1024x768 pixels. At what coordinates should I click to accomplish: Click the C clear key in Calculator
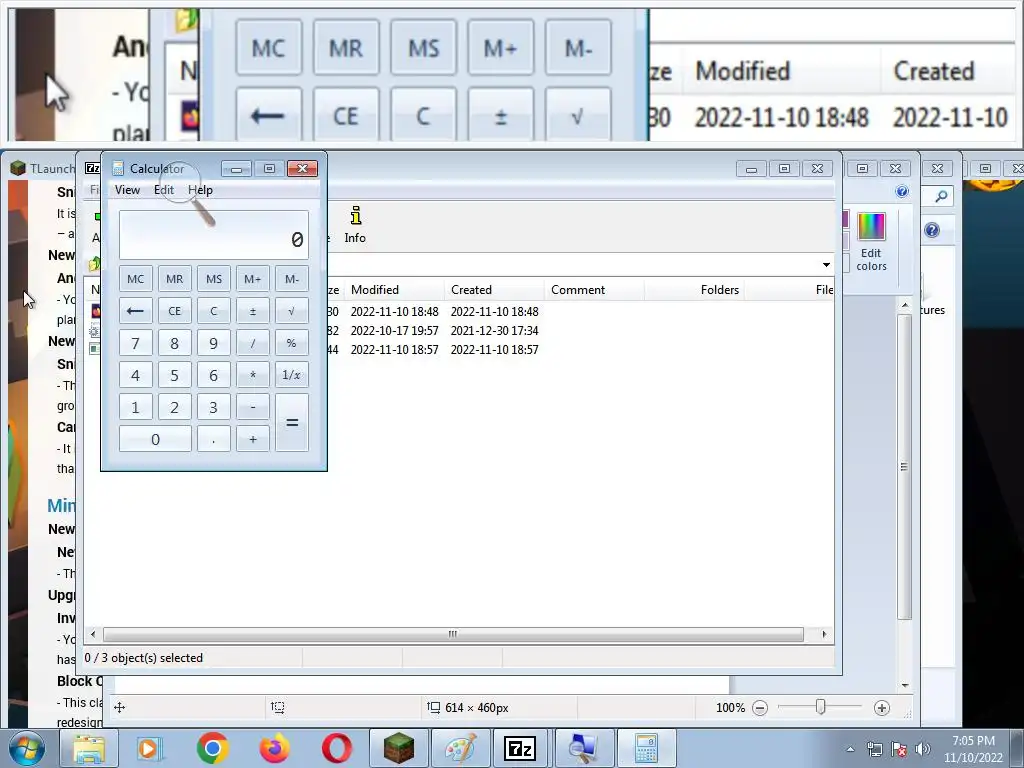[x=214, y=311]
